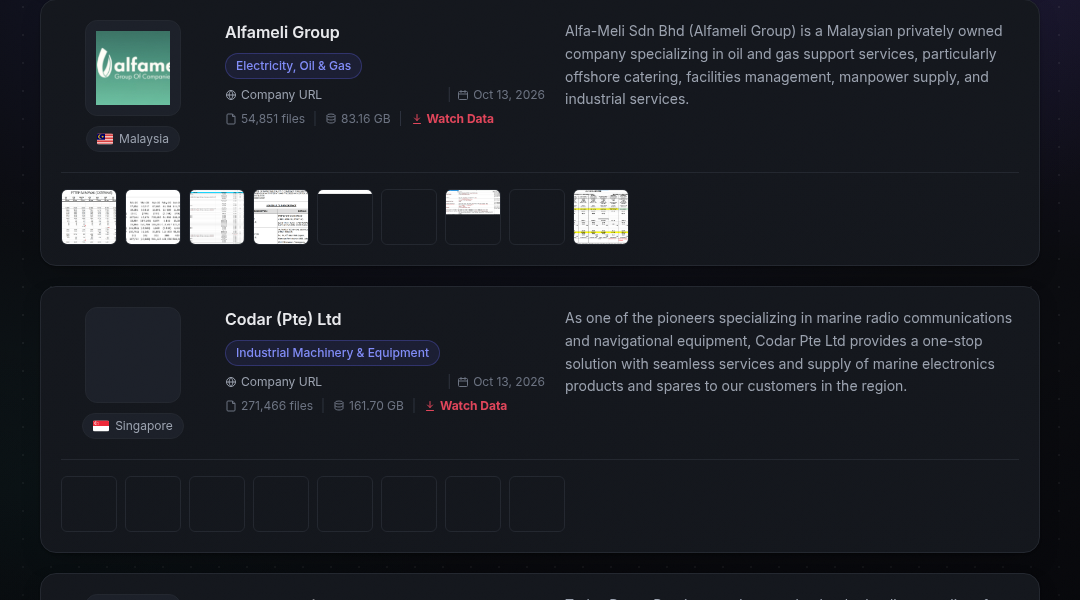The width and height of the screenshot is (1080, 600).
Task: Click the file icon beside 271,466 files
Action: point(231,406)
